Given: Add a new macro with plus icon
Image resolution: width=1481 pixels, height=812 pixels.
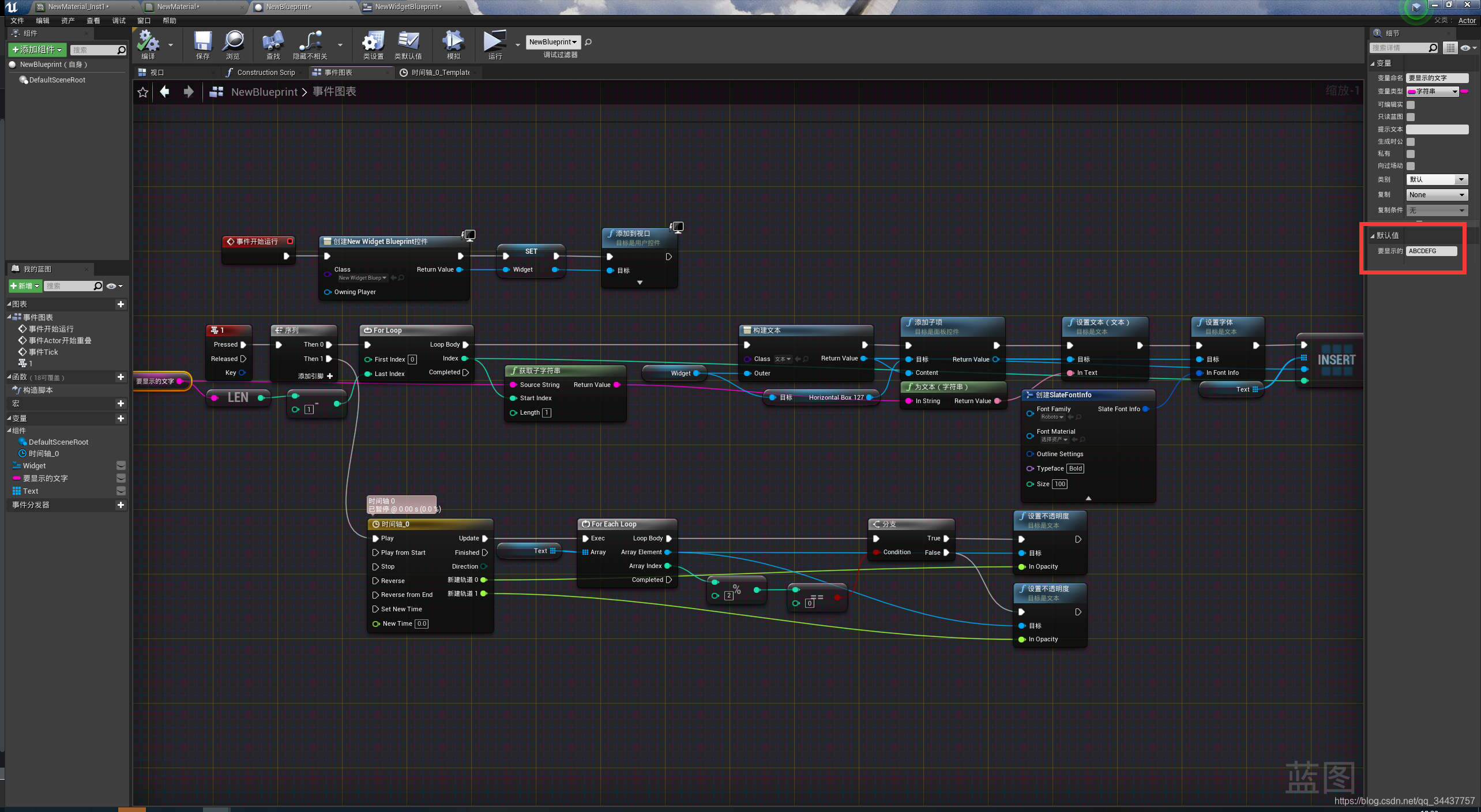Looking at the screenshot, I should [x=121, y=403].
